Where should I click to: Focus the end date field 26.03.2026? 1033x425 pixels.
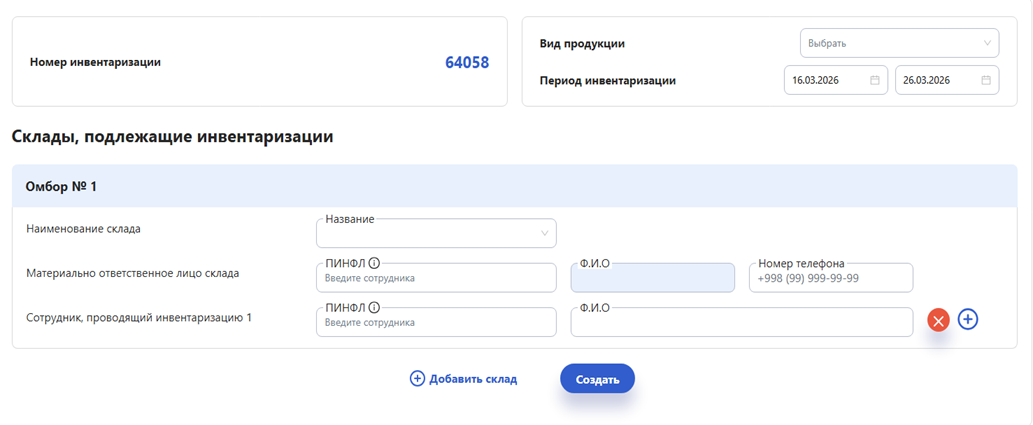click(x=936, y=80)
